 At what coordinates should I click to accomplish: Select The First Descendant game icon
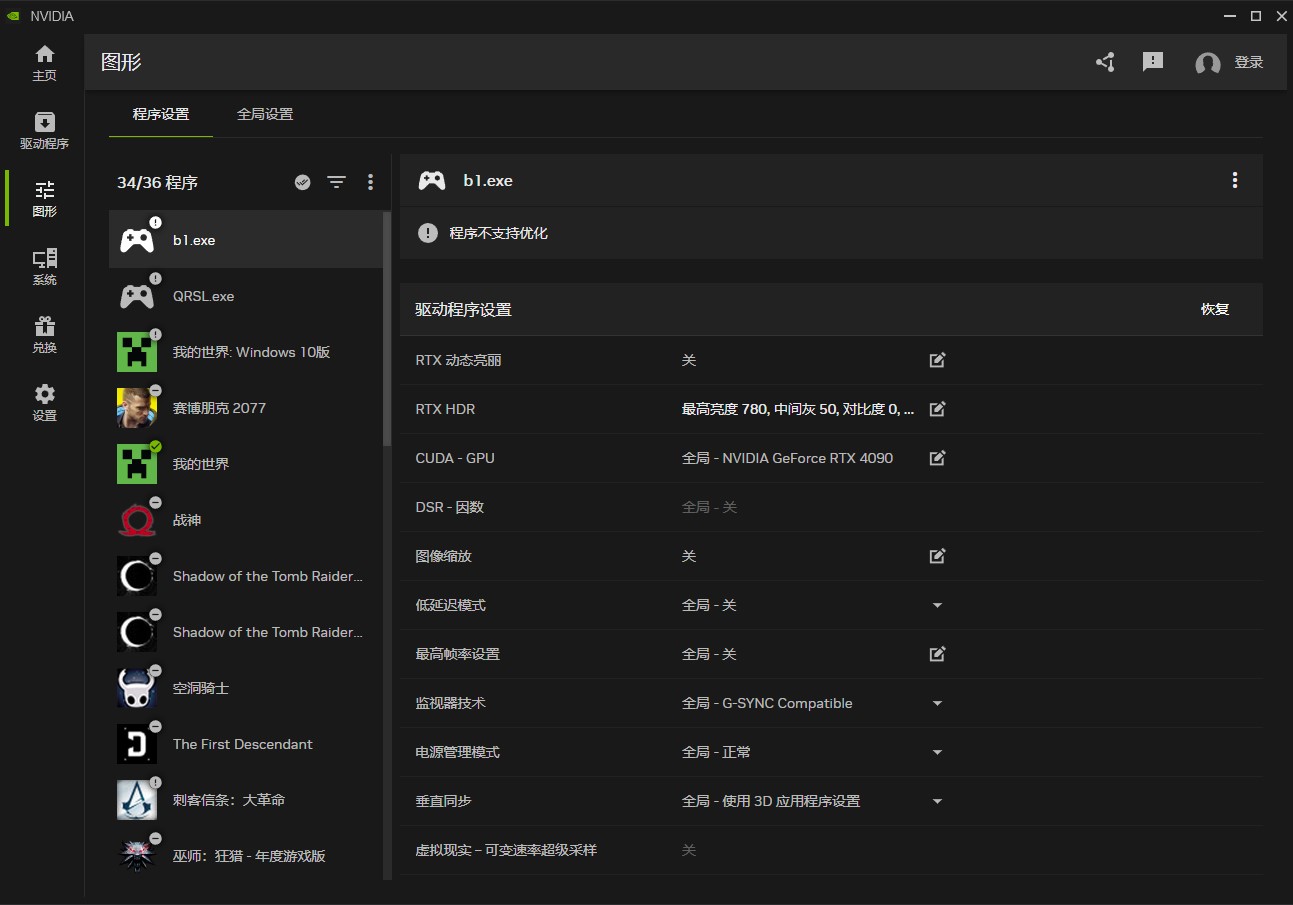point(137,744)
